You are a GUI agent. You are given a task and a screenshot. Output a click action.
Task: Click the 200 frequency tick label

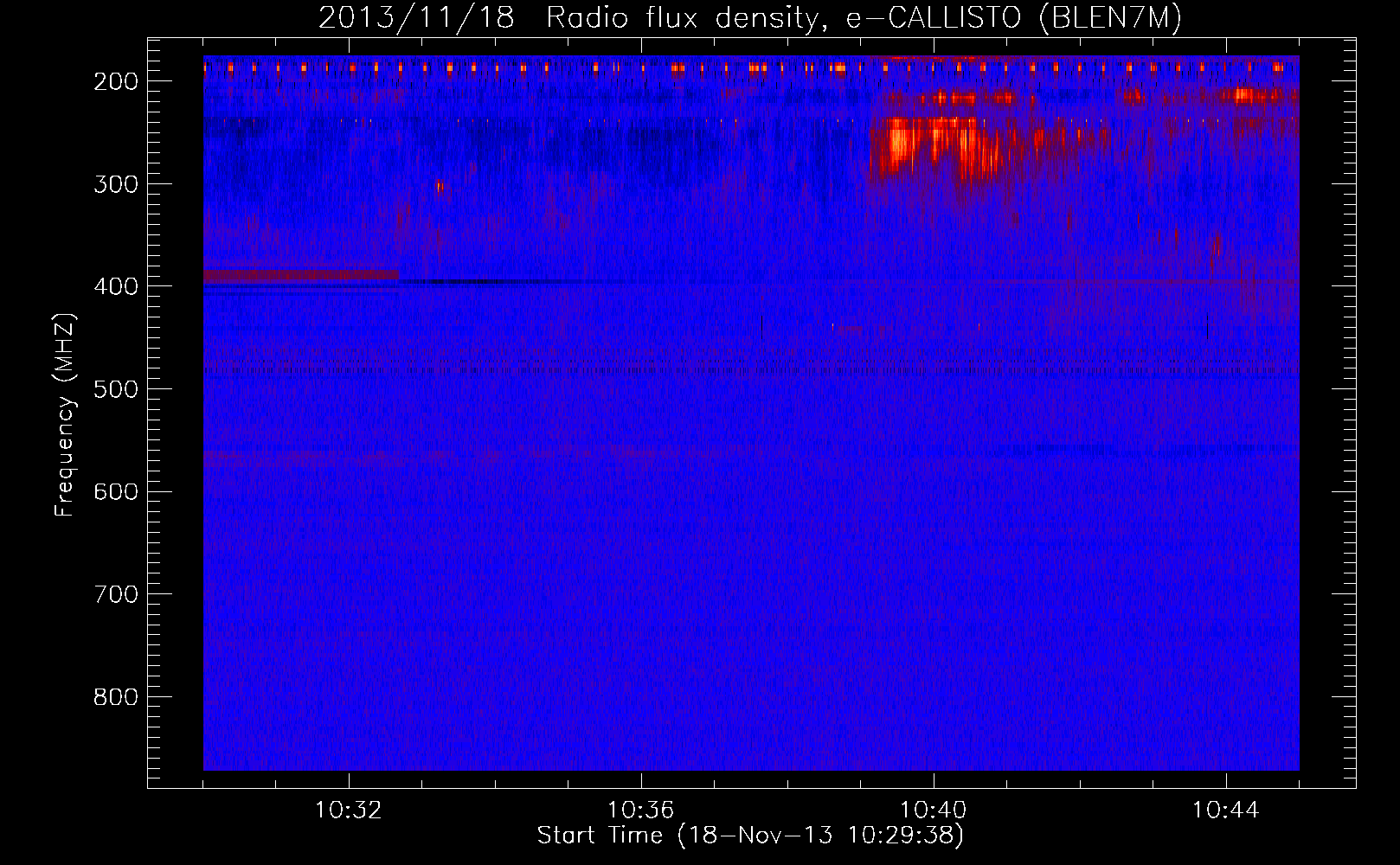[116, 81]
